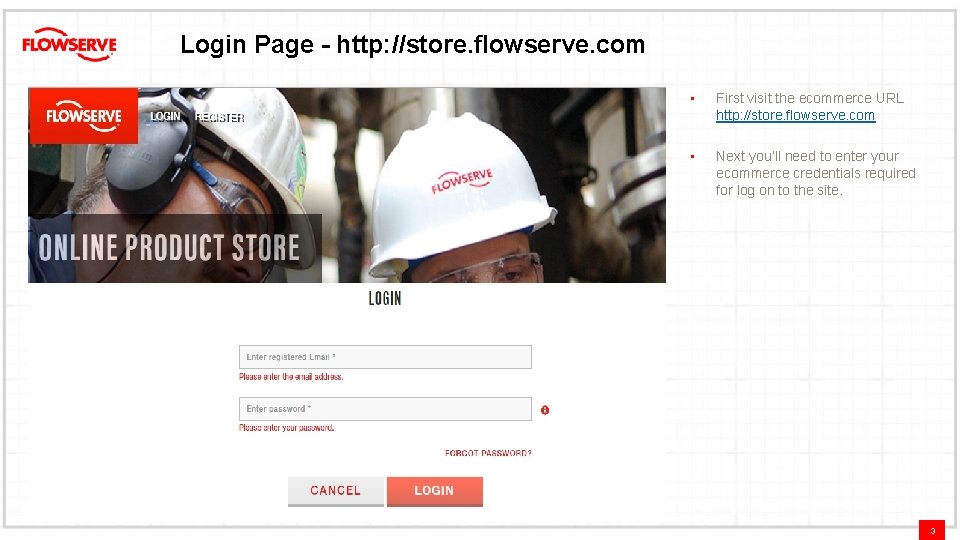Click the Flowserve logo in slide header
The width and height of the screenshot is (960, 540).
(x=69, y=44)
